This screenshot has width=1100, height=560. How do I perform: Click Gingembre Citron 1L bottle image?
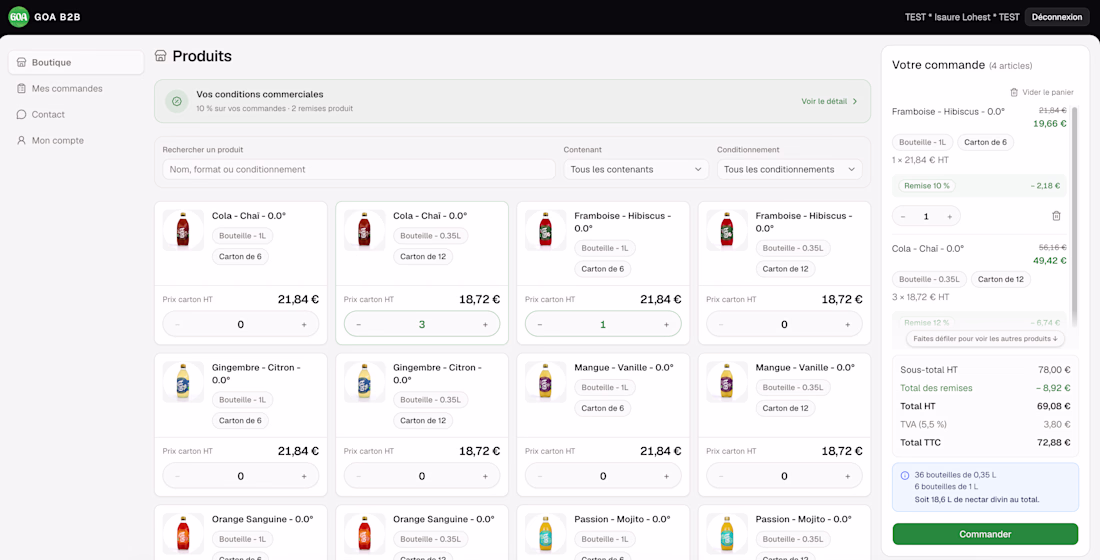pos(183,382)
